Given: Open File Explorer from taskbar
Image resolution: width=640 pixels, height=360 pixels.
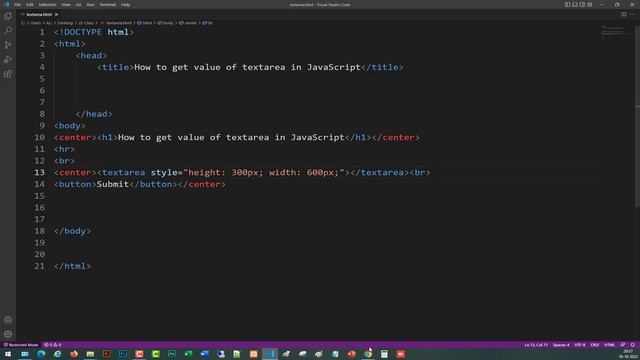Looking at the screenshot, I should [90, 354].
